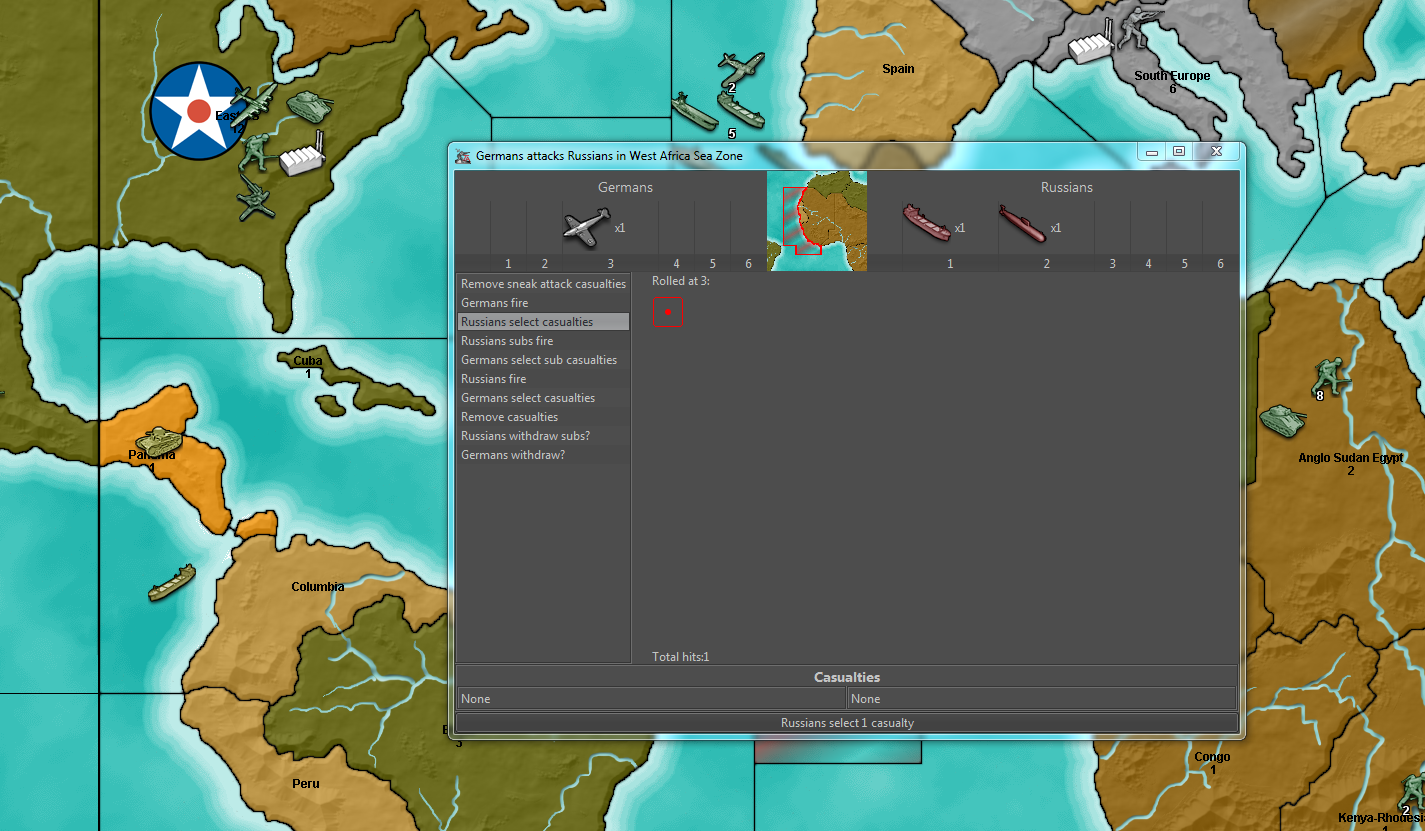Click the tank in Panama
1425x831 pixels.
pos(157,439)
